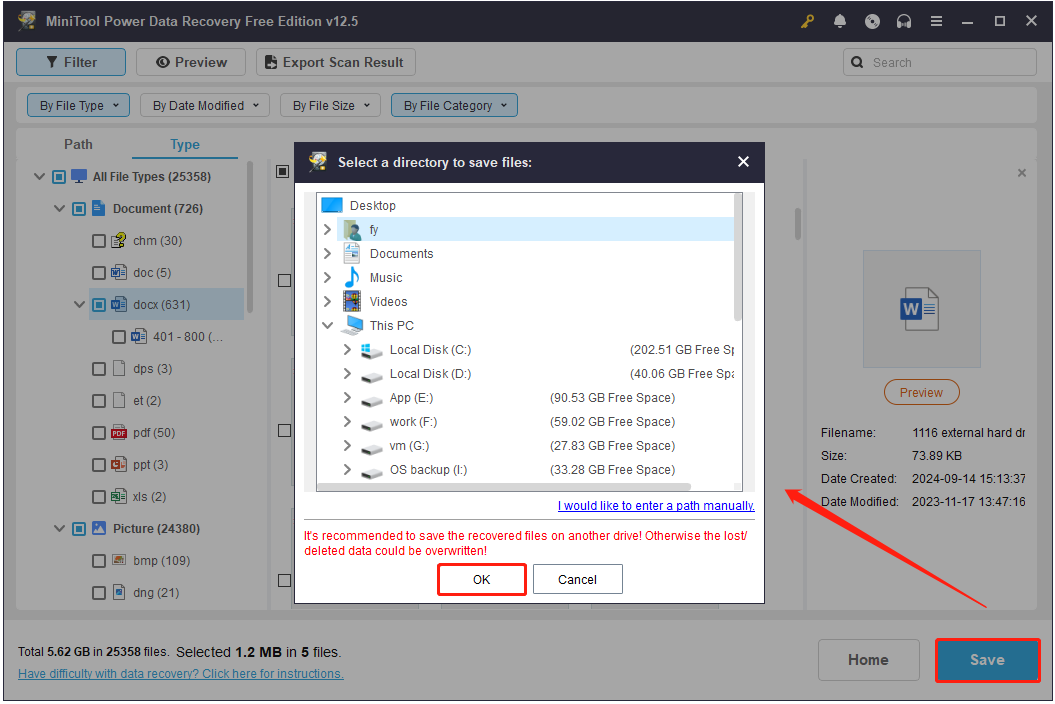1055x704 pixels.
Task: Collapse the This PC tree node
Action: click(x=327, y=325)
